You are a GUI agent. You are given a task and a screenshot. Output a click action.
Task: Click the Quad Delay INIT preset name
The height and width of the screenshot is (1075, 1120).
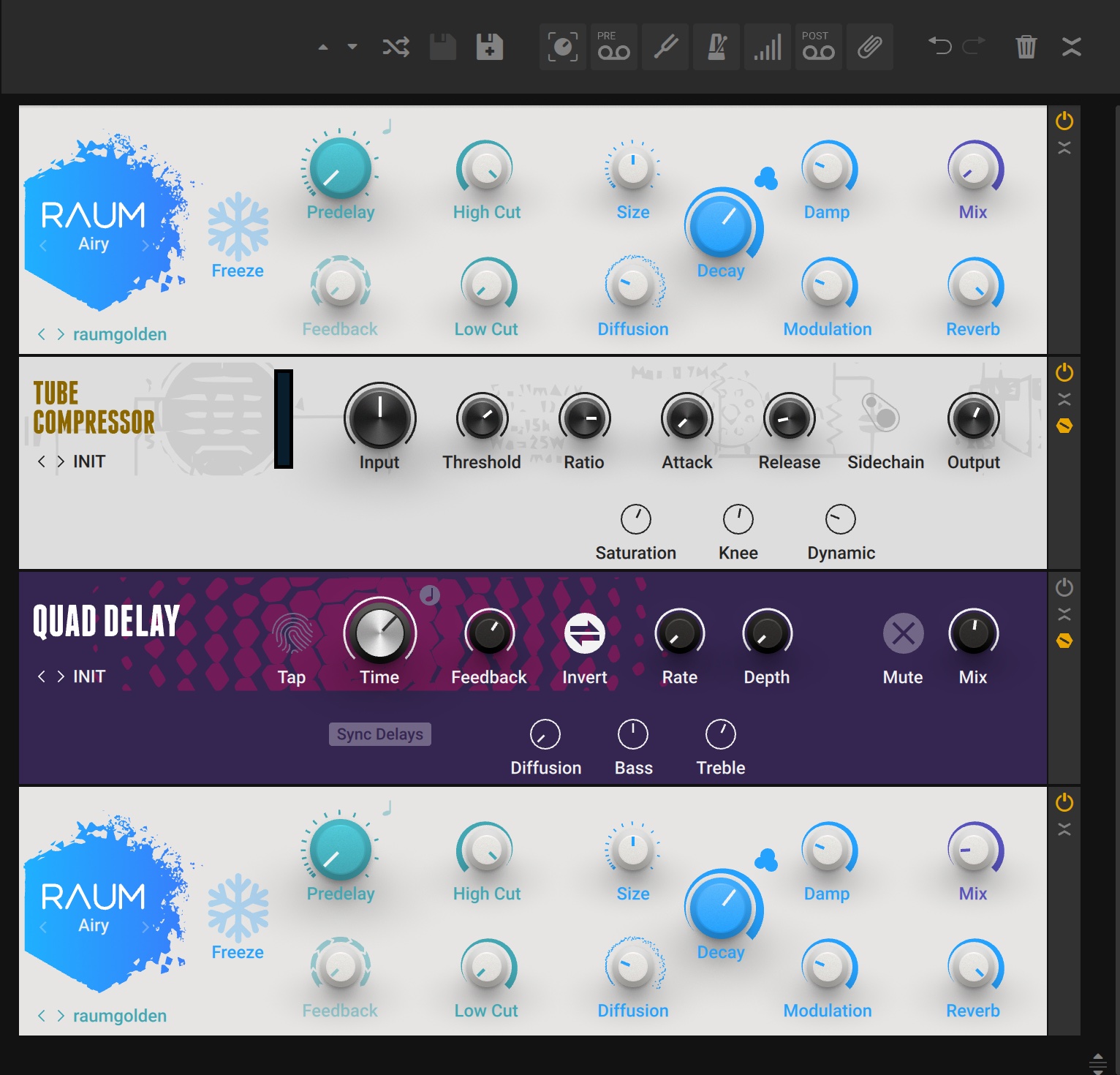[x=89, y=676]
